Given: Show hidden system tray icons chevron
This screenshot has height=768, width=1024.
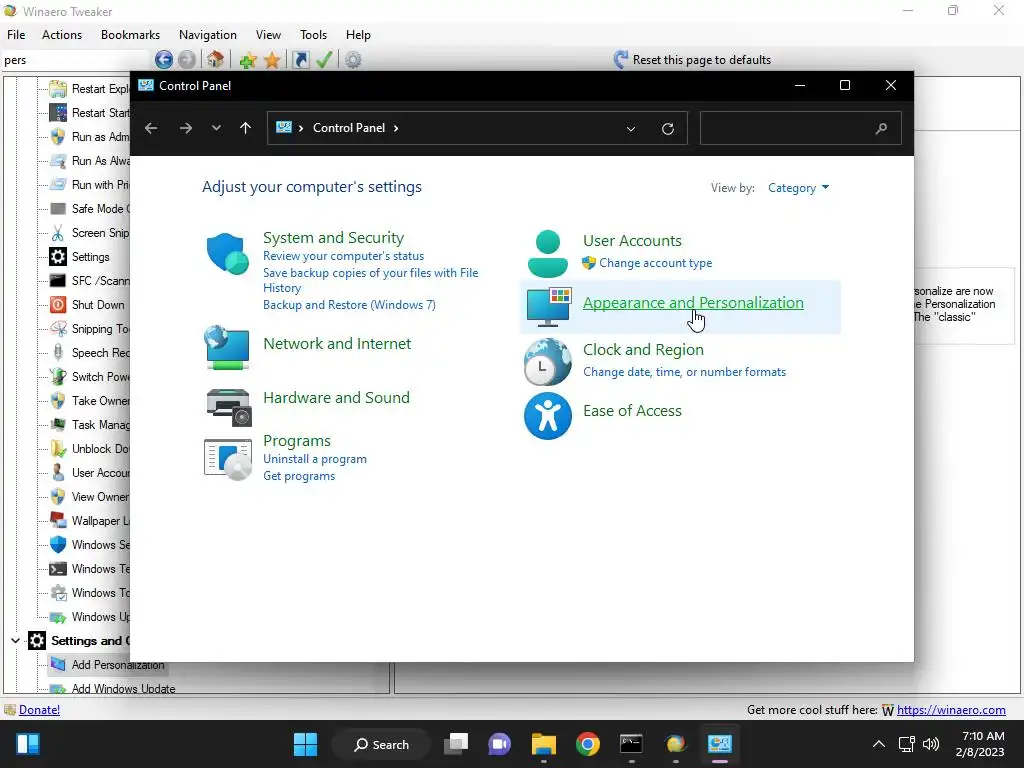Looking at the screenshot, I should [879, 744].
